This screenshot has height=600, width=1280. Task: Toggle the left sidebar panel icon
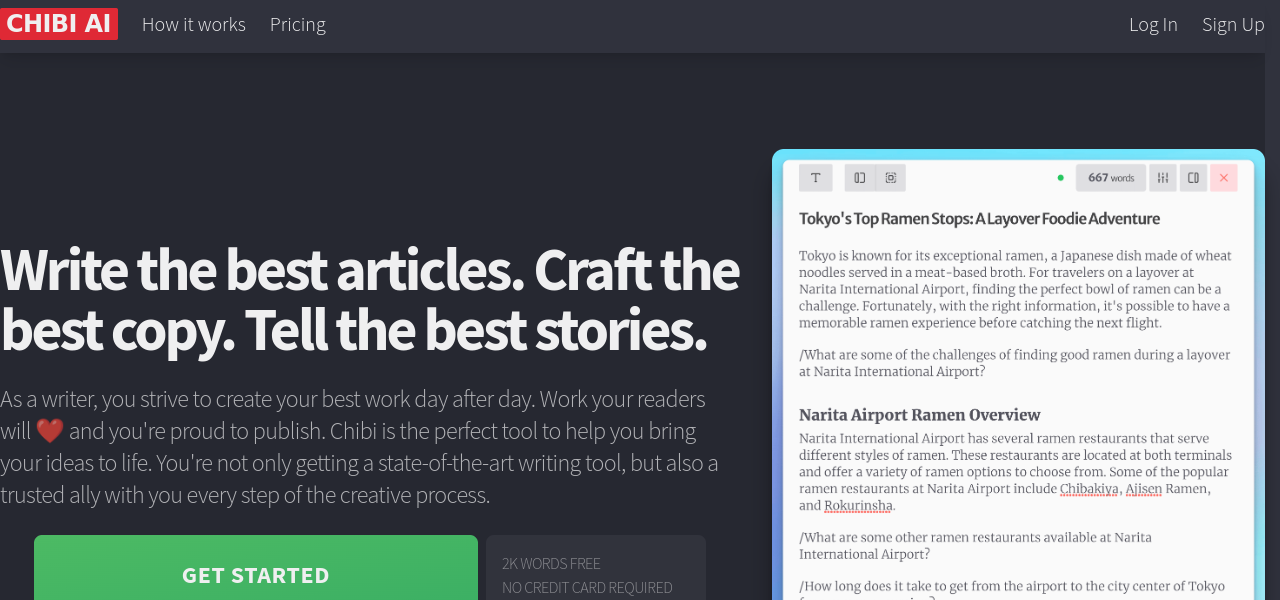[860, 178]
